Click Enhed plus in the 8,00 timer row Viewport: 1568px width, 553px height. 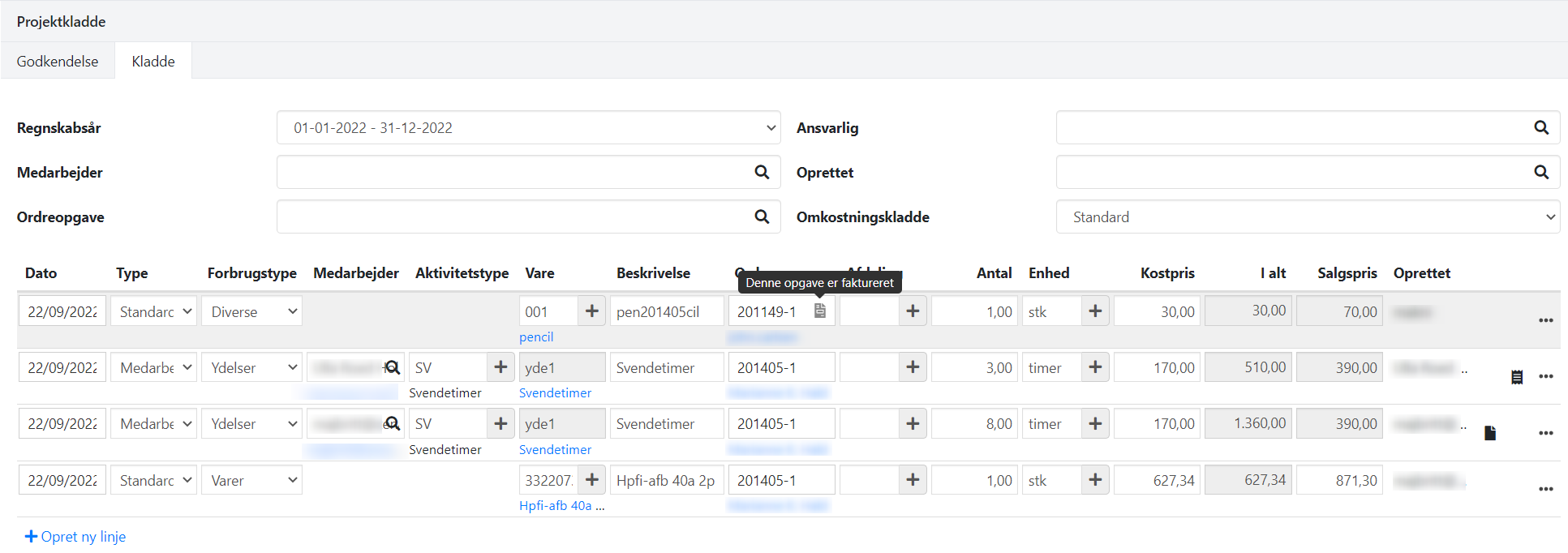[x=1095, y=423]
